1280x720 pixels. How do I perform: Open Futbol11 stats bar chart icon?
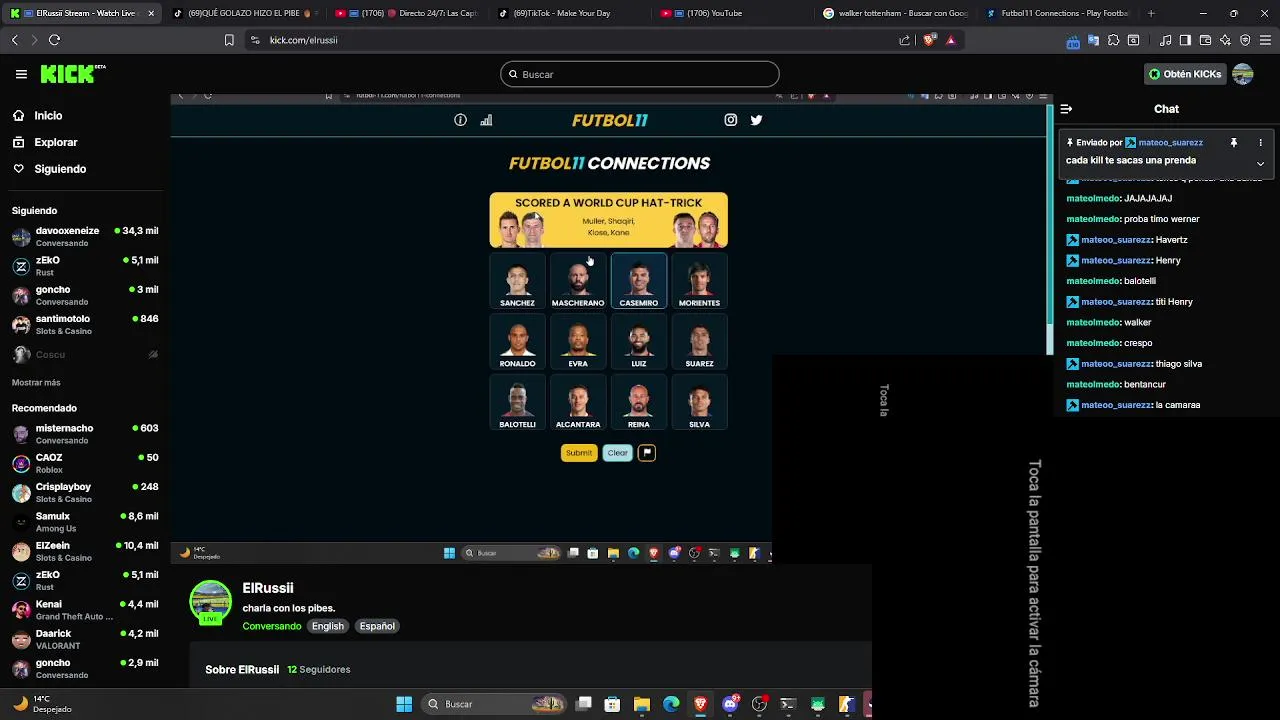(486, 120)
